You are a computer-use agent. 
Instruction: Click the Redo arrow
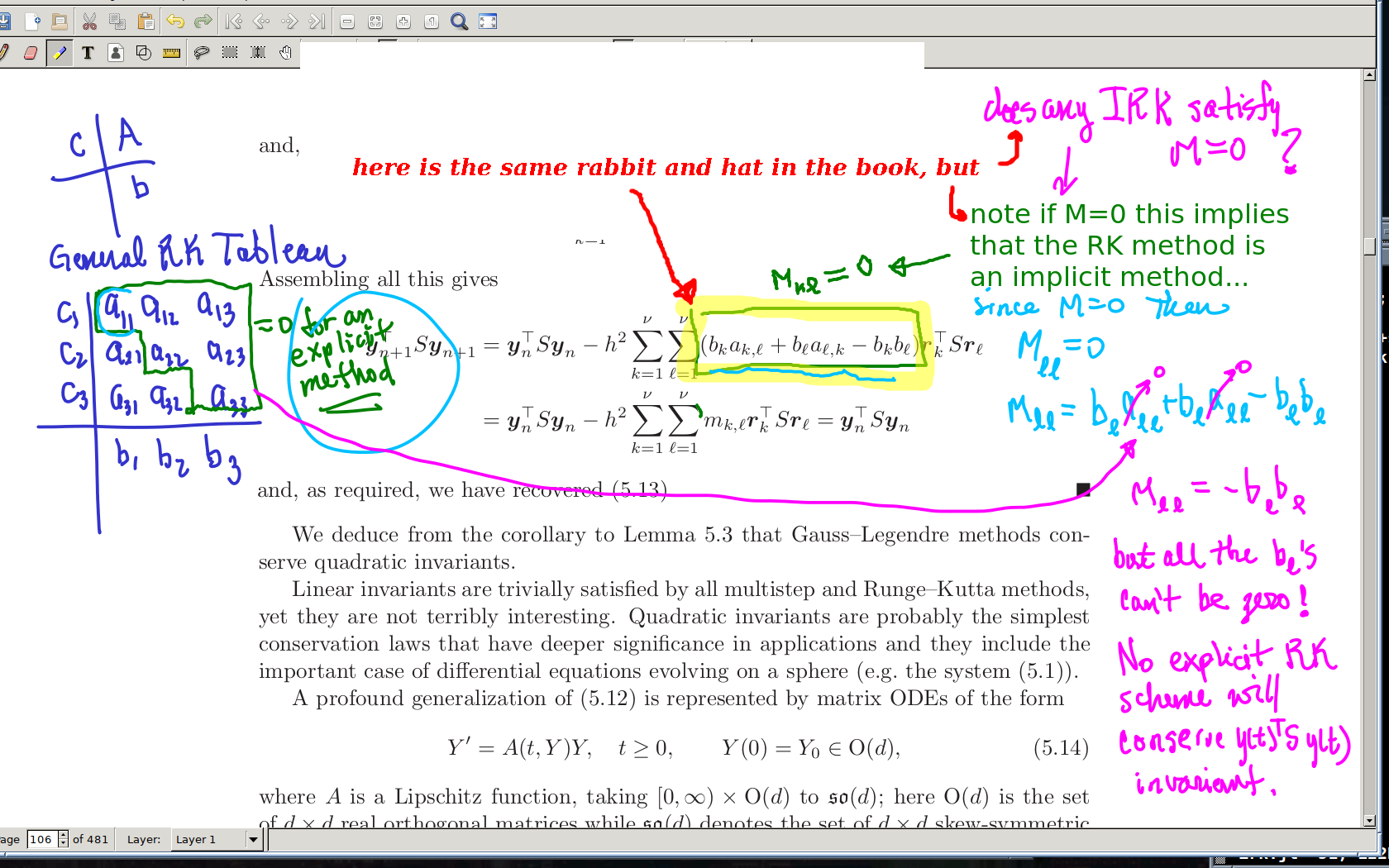pyautogui.click(x=203, y=21)
